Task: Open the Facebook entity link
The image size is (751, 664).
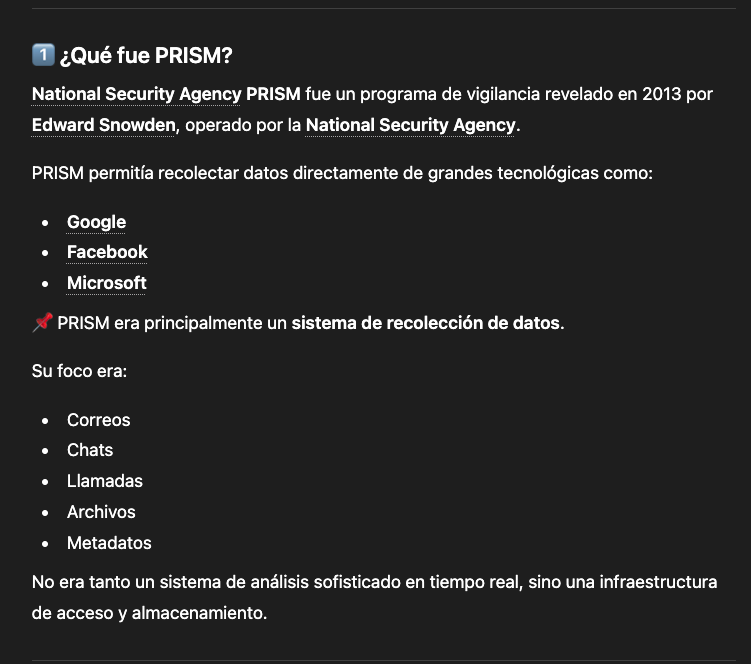Action: click(107, 252)
